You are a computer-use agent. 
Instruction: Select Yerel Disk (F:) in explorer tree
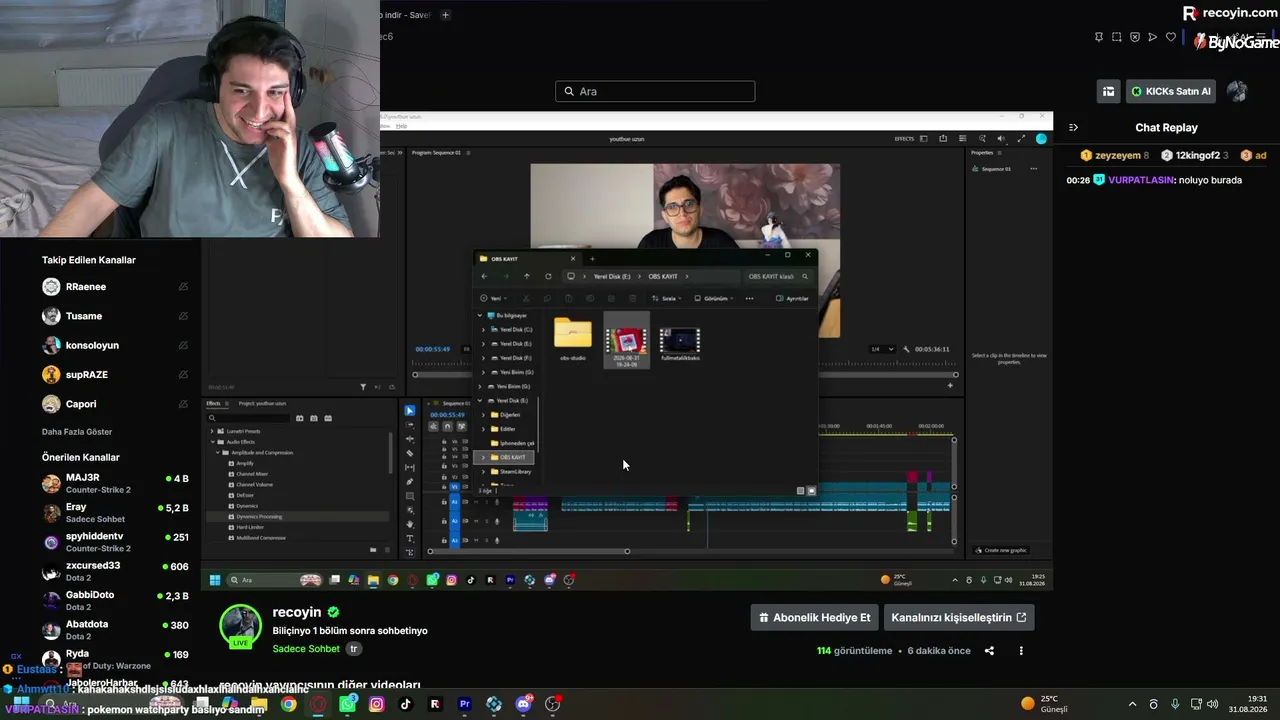click(x=516, y=358)
